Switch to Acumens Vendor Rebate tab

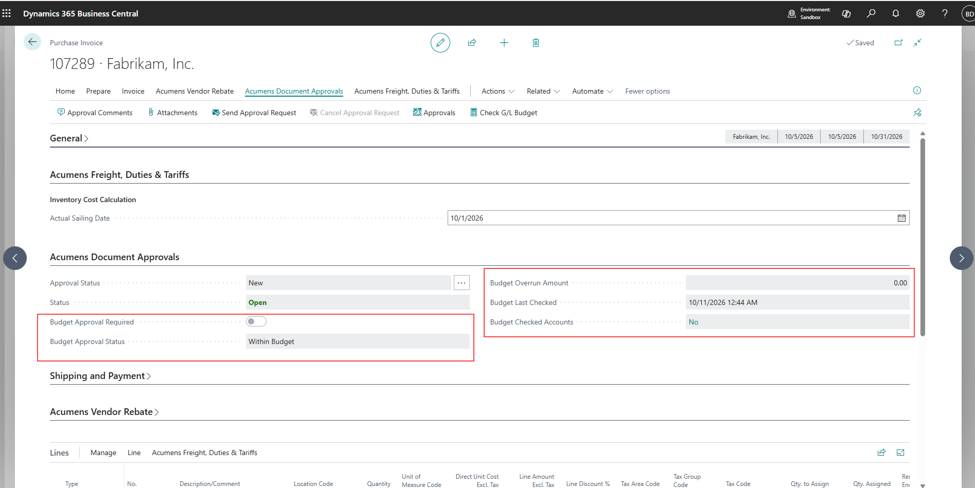(195, 91)
